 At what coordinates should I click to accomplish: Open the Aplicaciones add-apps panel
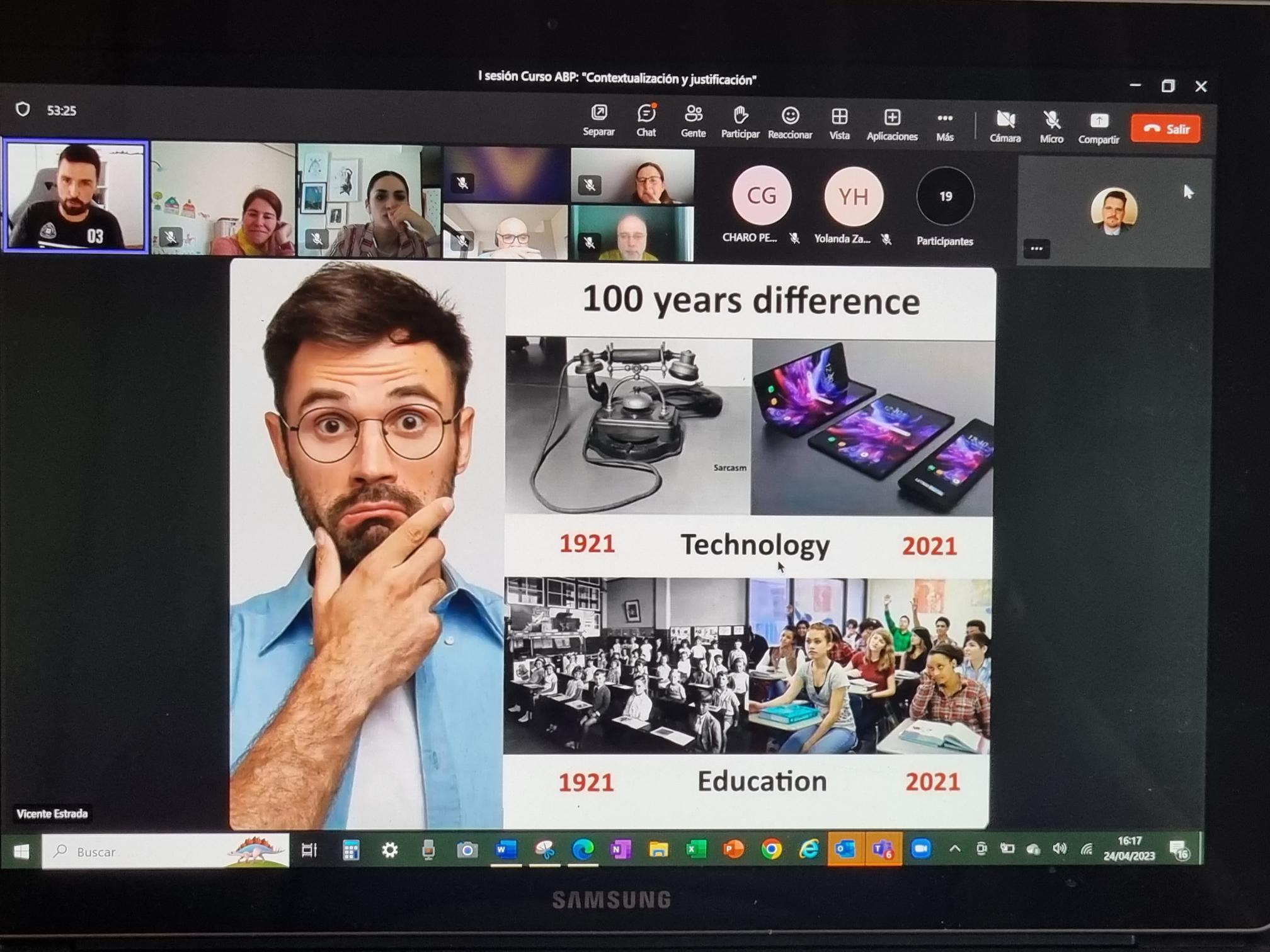[x=892, y=125]
